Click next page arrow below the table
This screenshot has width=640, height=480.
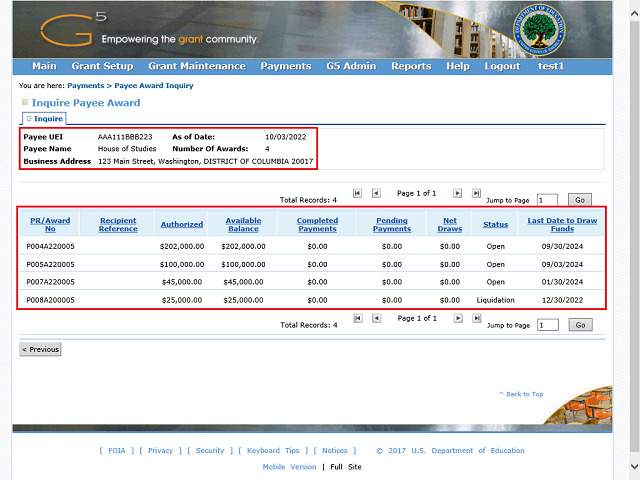(x=457, y=318)
